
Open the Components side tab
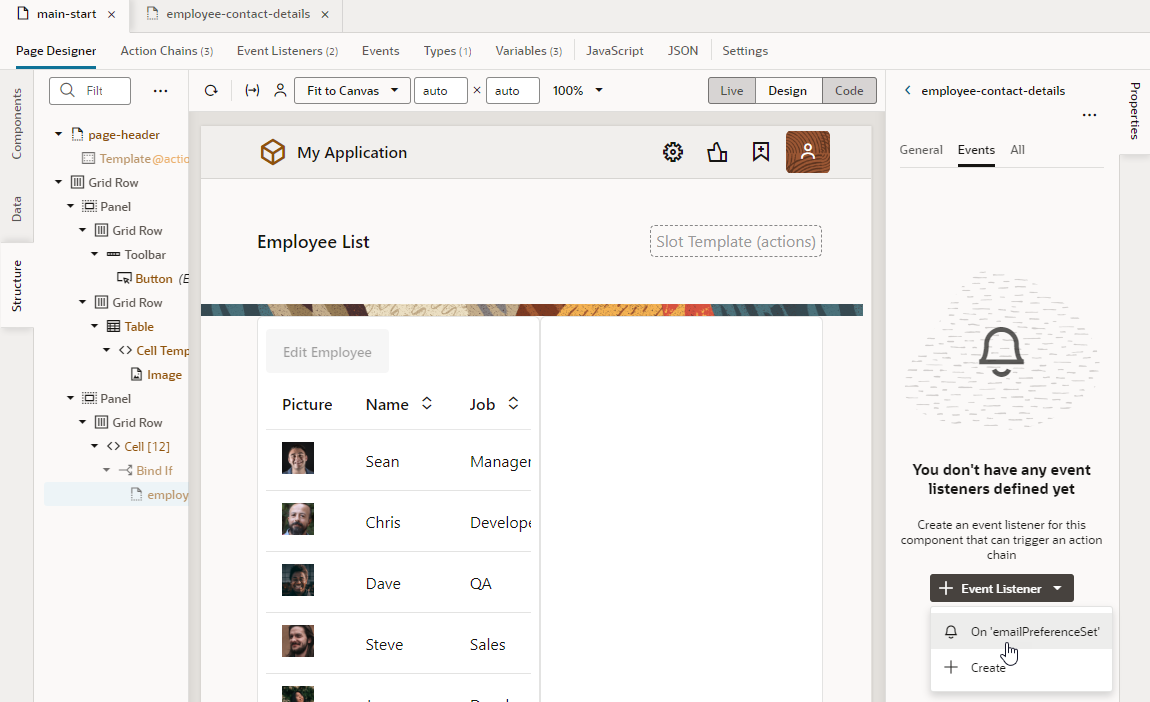[x=16, y=123]
